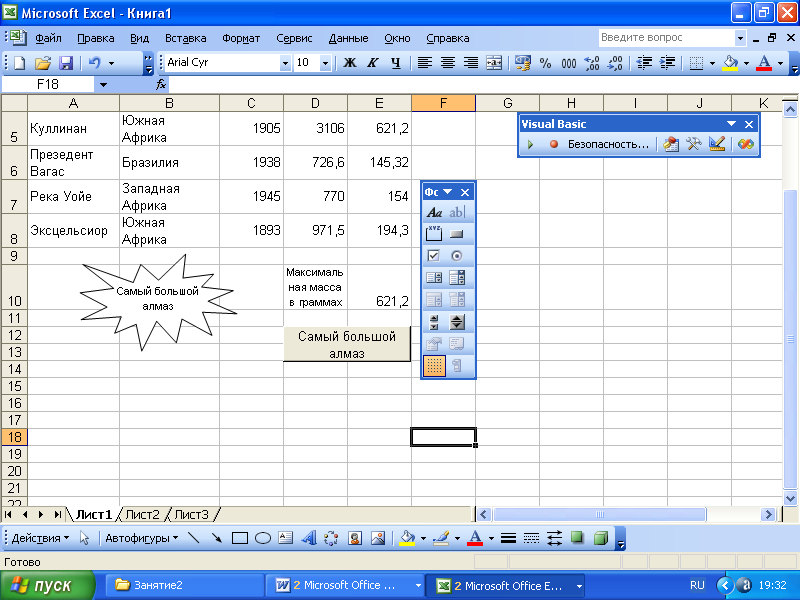The width and height of the screenshot is (800, 600).
Task: Increase decimal places
Action: click(x=592, y=63)
